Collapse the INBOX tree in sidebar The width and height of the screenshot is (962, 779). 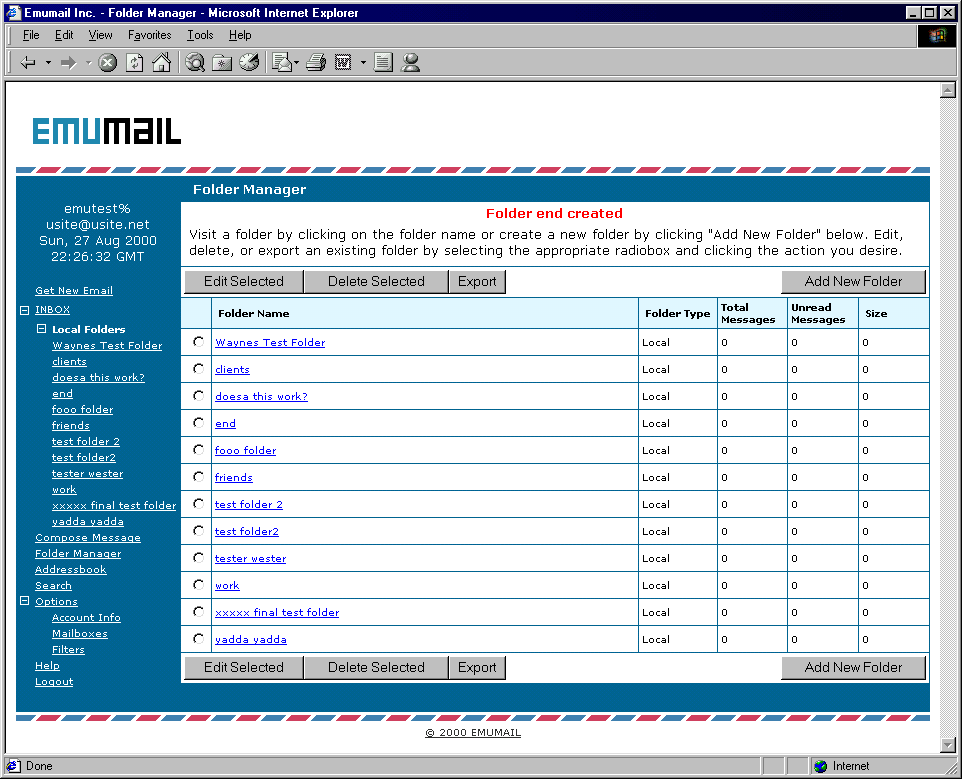pos(25,310)
